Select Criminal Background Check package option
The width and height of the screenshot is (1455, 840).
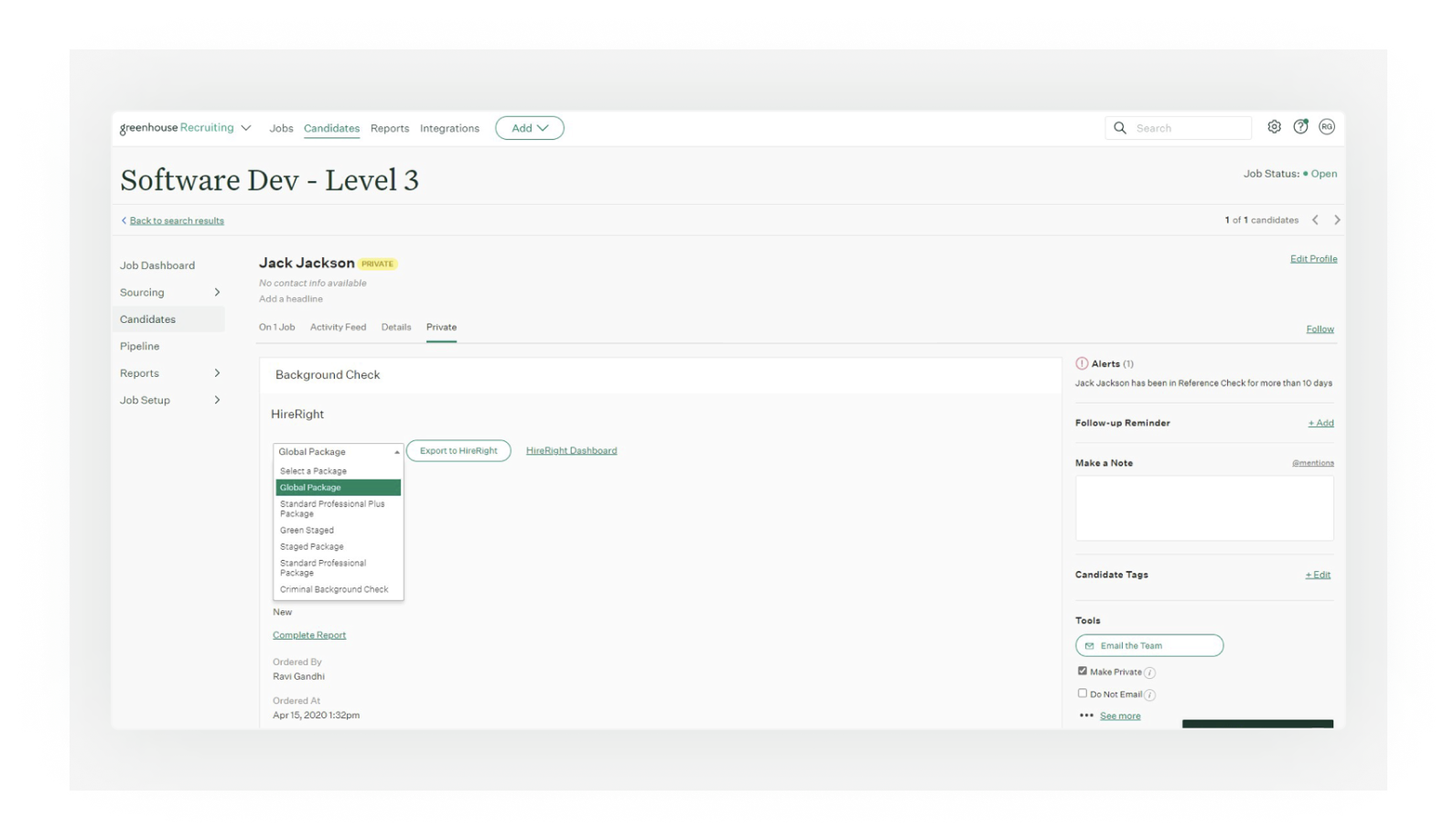(x=334, y=589)
